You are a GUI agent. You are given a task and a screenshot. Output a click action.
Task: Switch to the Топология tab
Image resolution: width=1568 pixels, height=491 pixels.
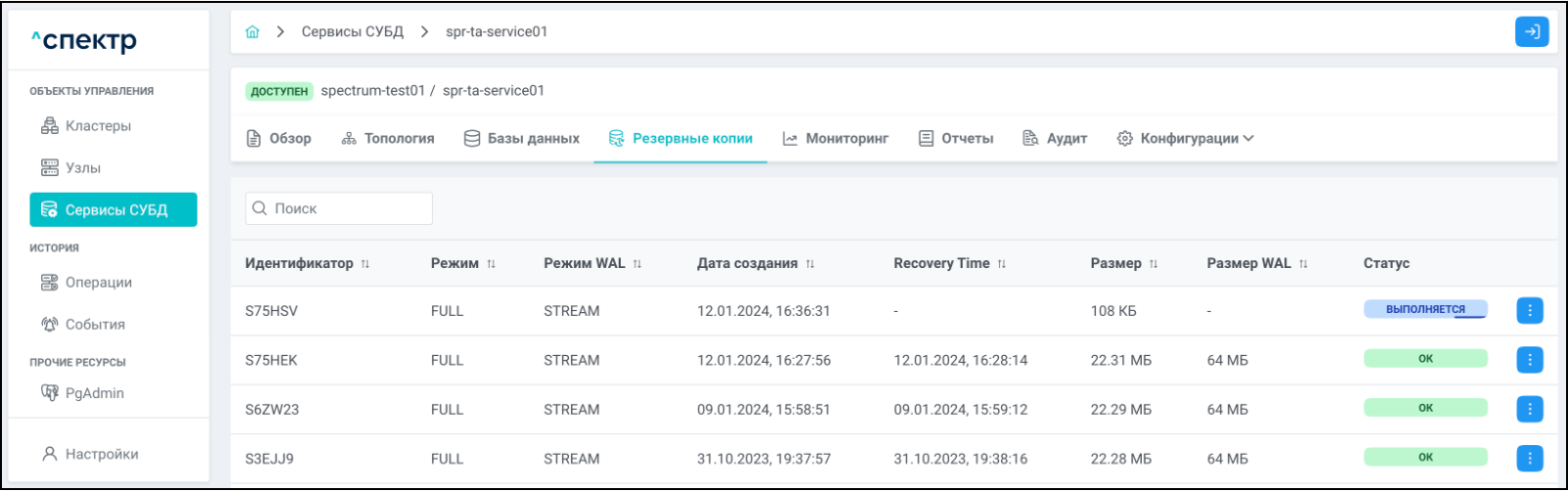tap(388, 139)
